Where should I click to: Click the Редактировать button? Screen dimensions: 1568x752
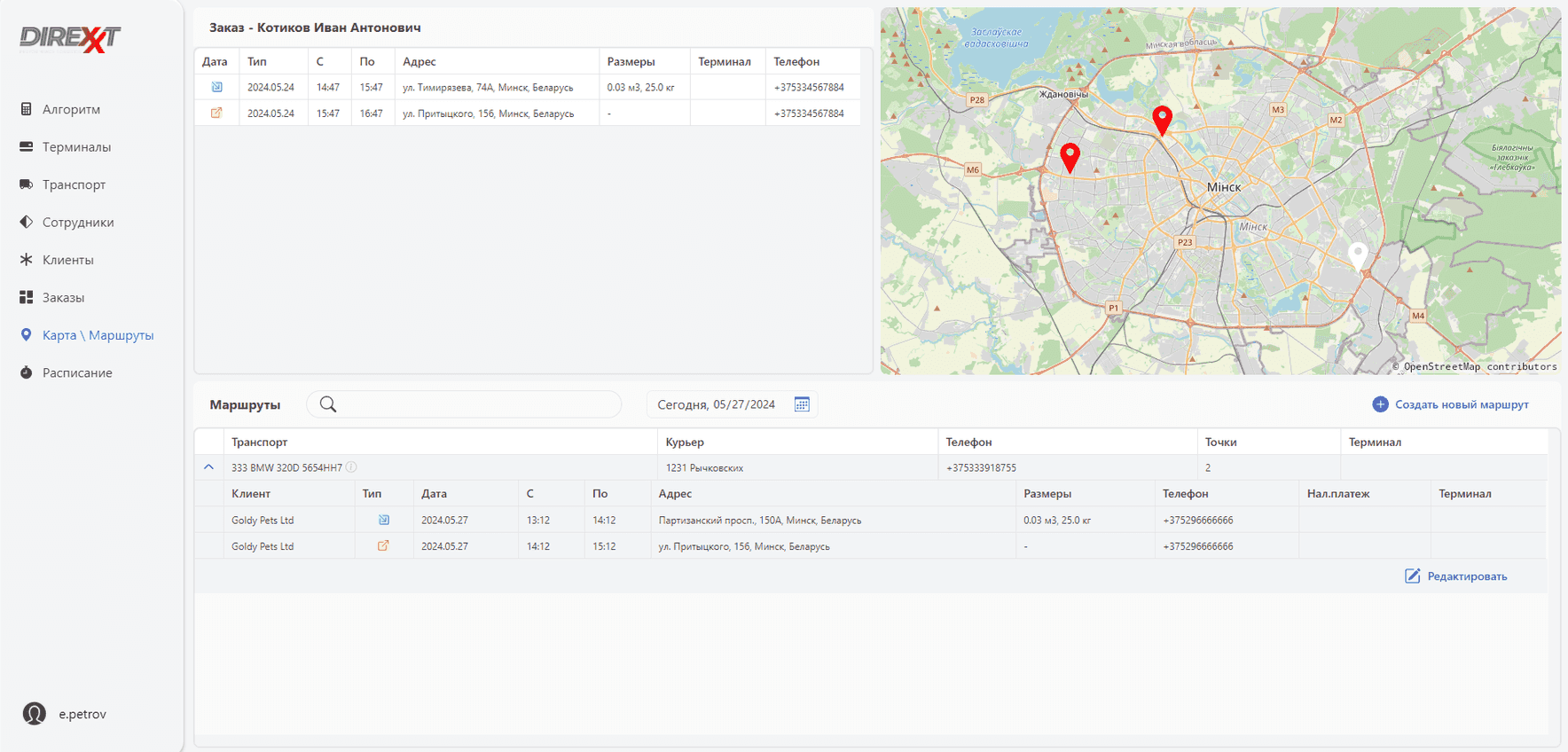point(1456,576)
